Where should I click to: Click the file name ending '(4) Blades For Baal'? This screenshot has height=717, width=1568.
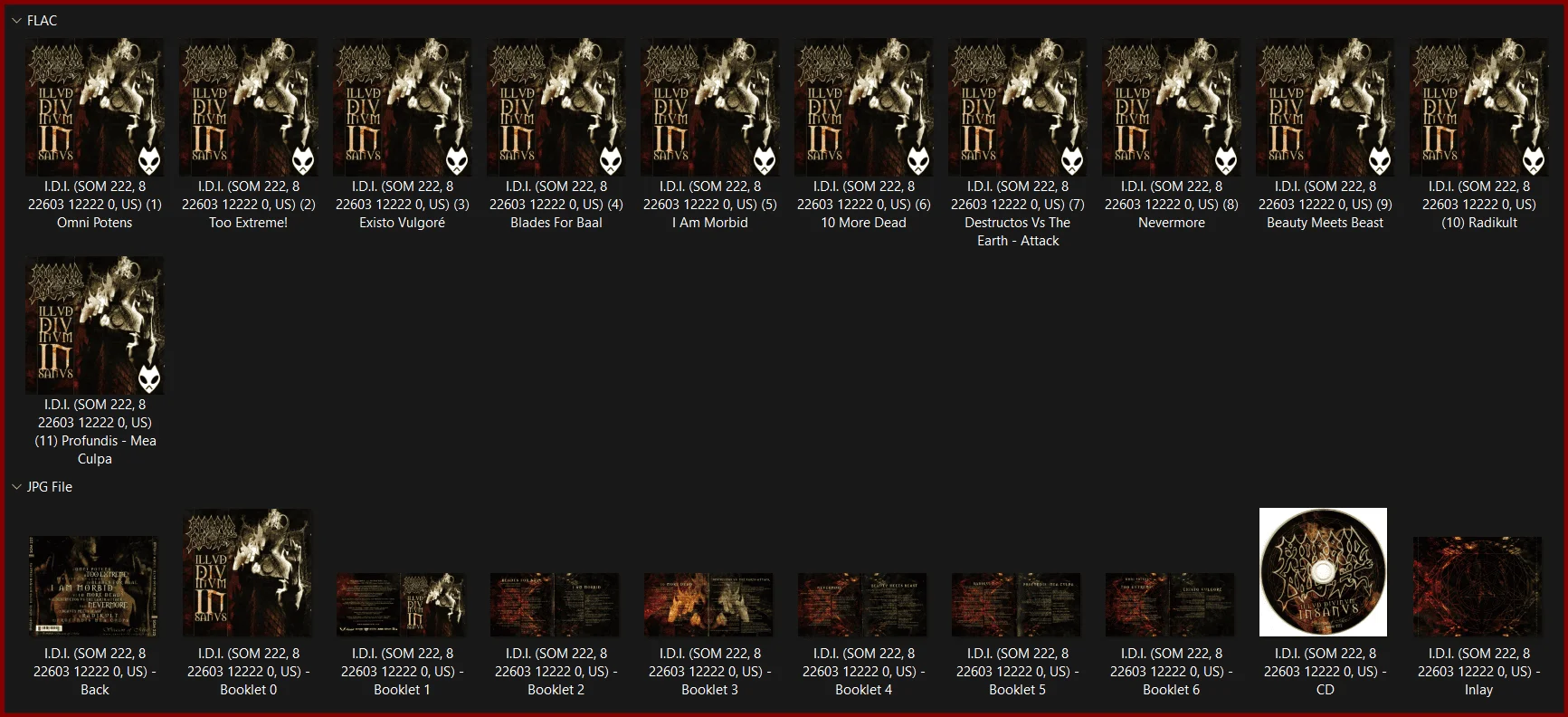(x=556, y=205)
